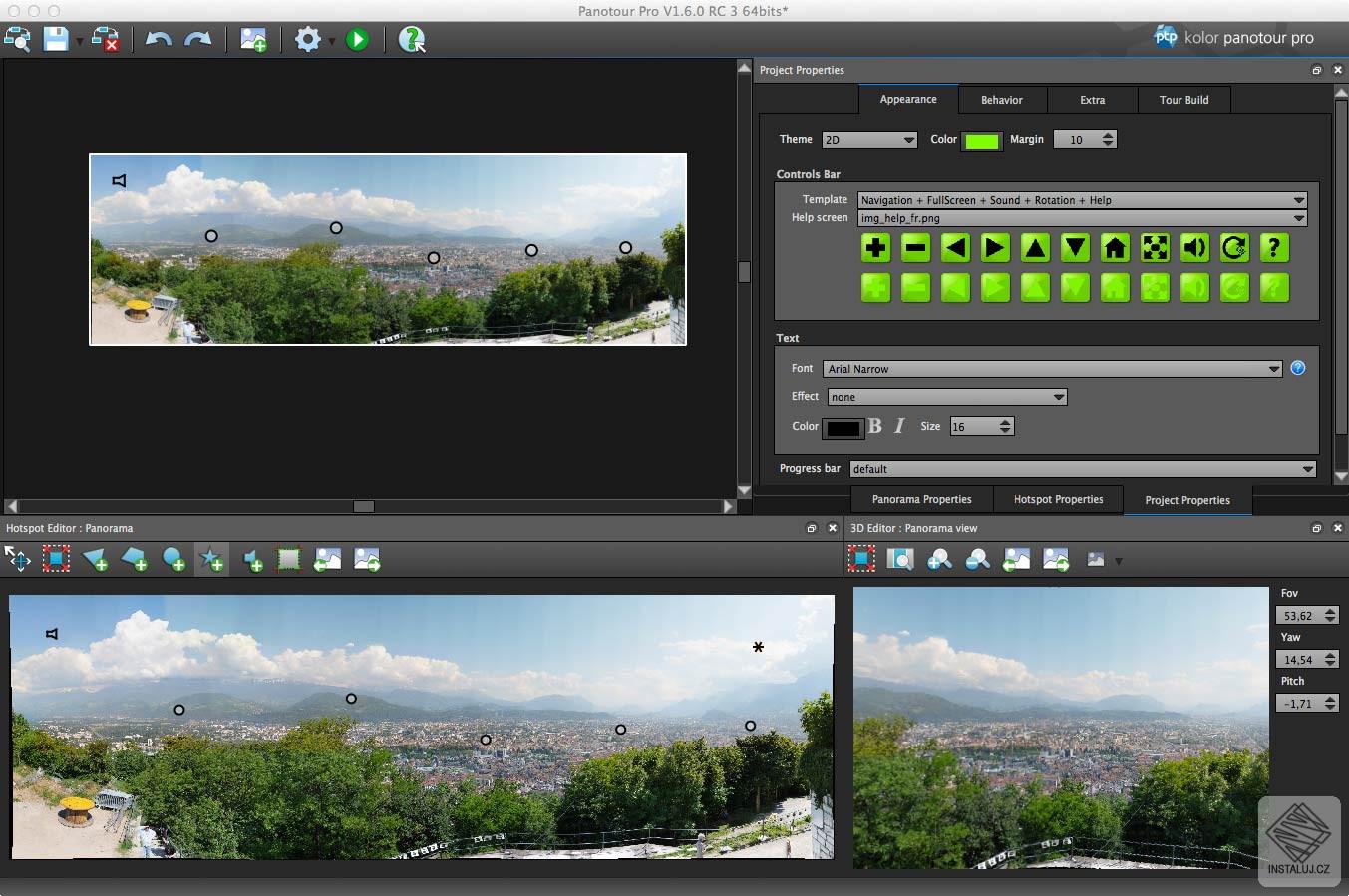Image resolution: width=1349 pixels, height=896 pixels.
Task: Click the undo arrow in the main toolbar
Action: [158, 39]
